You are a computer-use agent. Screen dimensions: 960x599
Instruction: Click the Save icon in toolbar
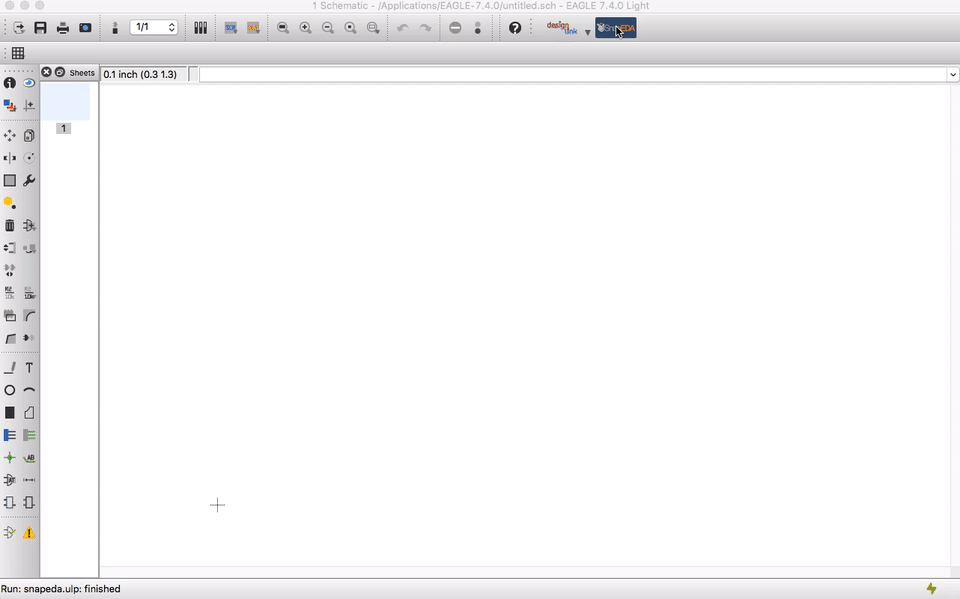point(40,28)
